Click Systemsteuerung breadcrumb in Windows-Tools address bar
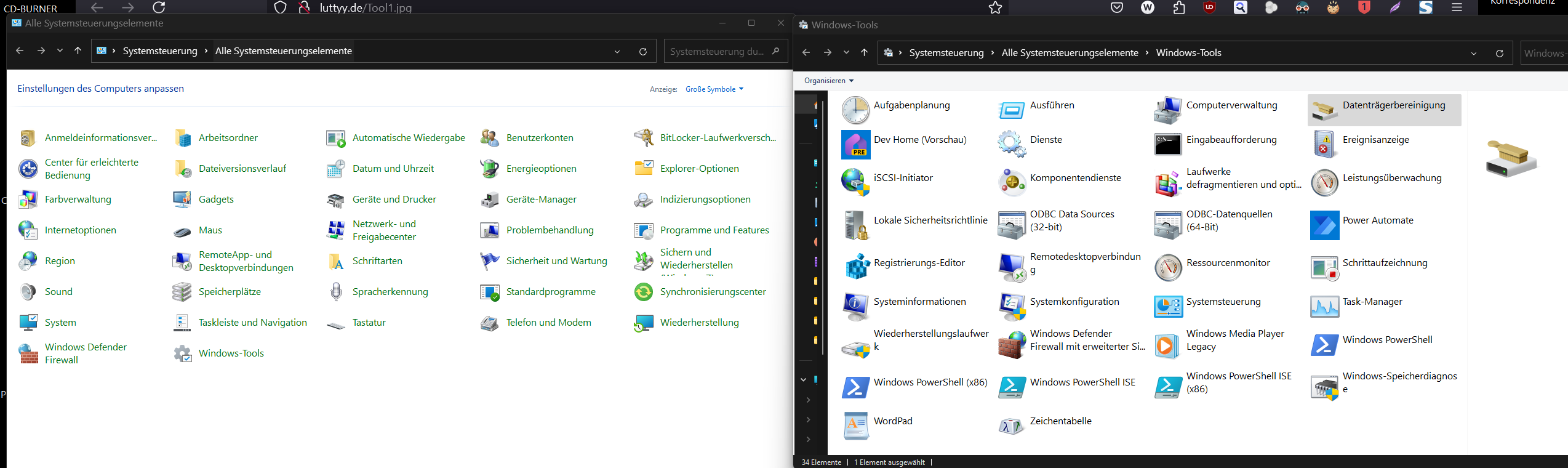 [x=946, y=53]
